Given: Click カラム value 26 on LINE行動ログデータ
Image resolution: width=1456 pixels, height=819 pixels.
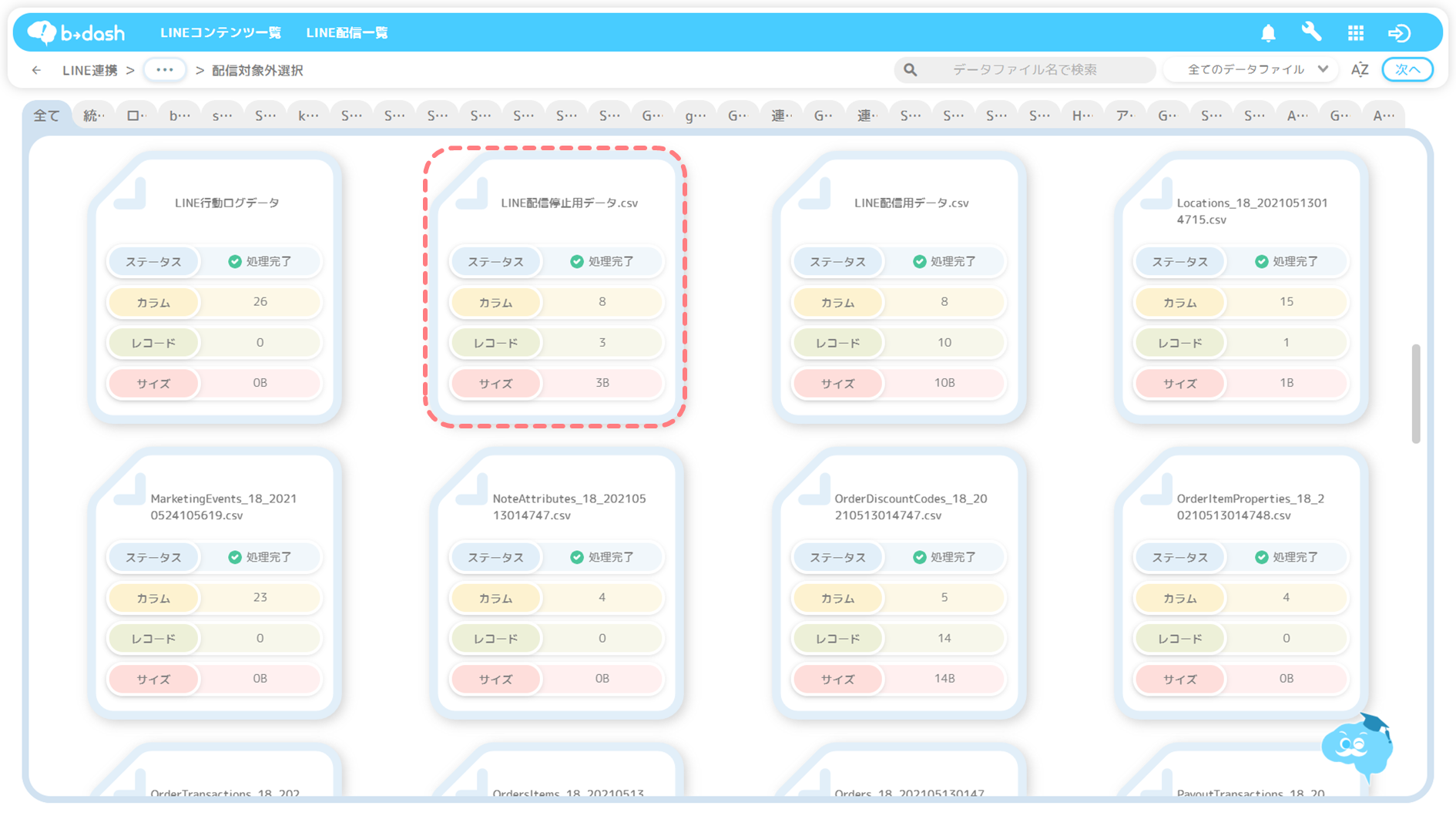Looking at the screenshot, I should coord(260,302).
